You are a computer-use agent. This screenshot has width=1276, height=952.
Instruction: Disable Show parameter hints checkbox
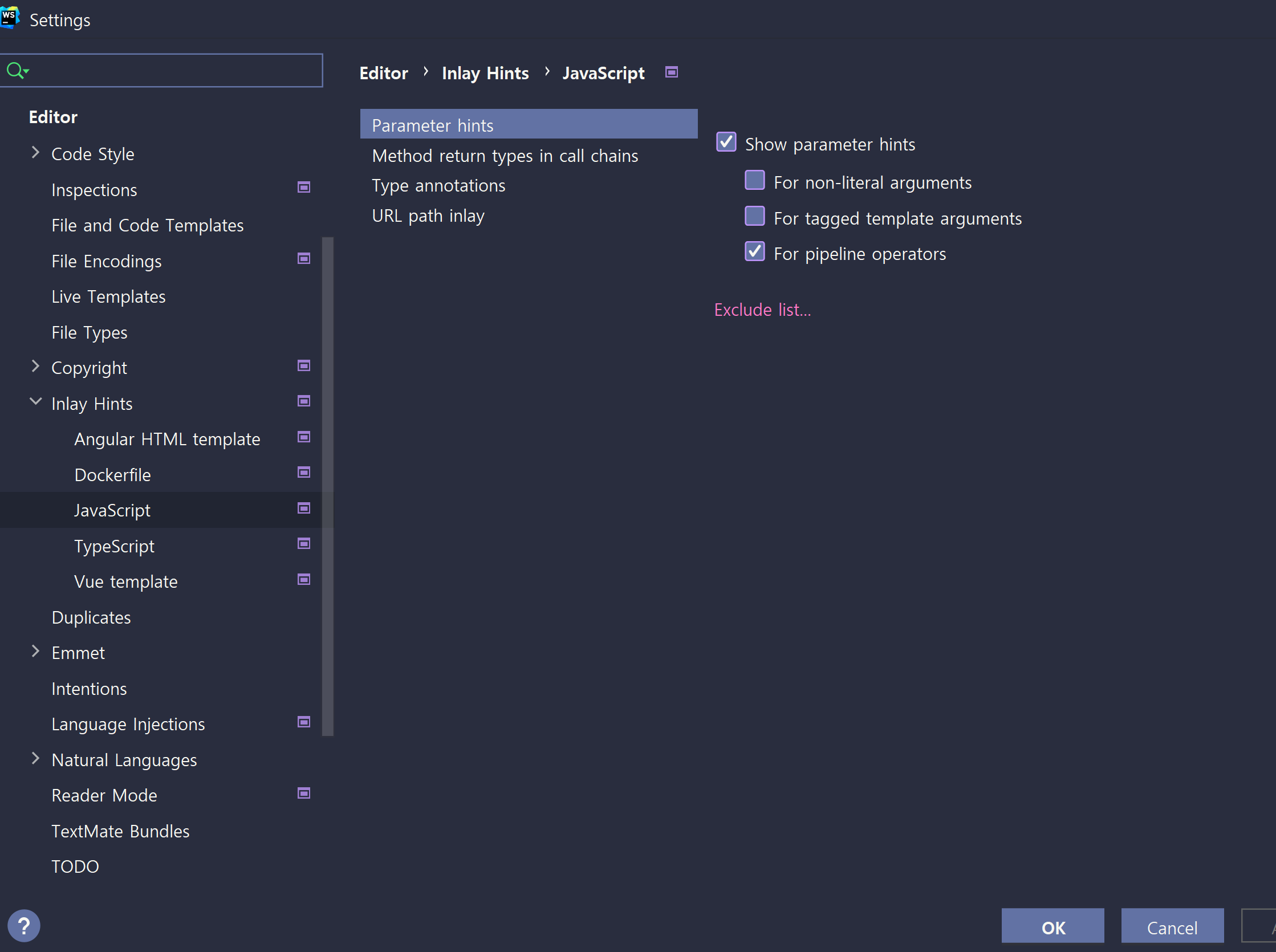click(726, 143)
